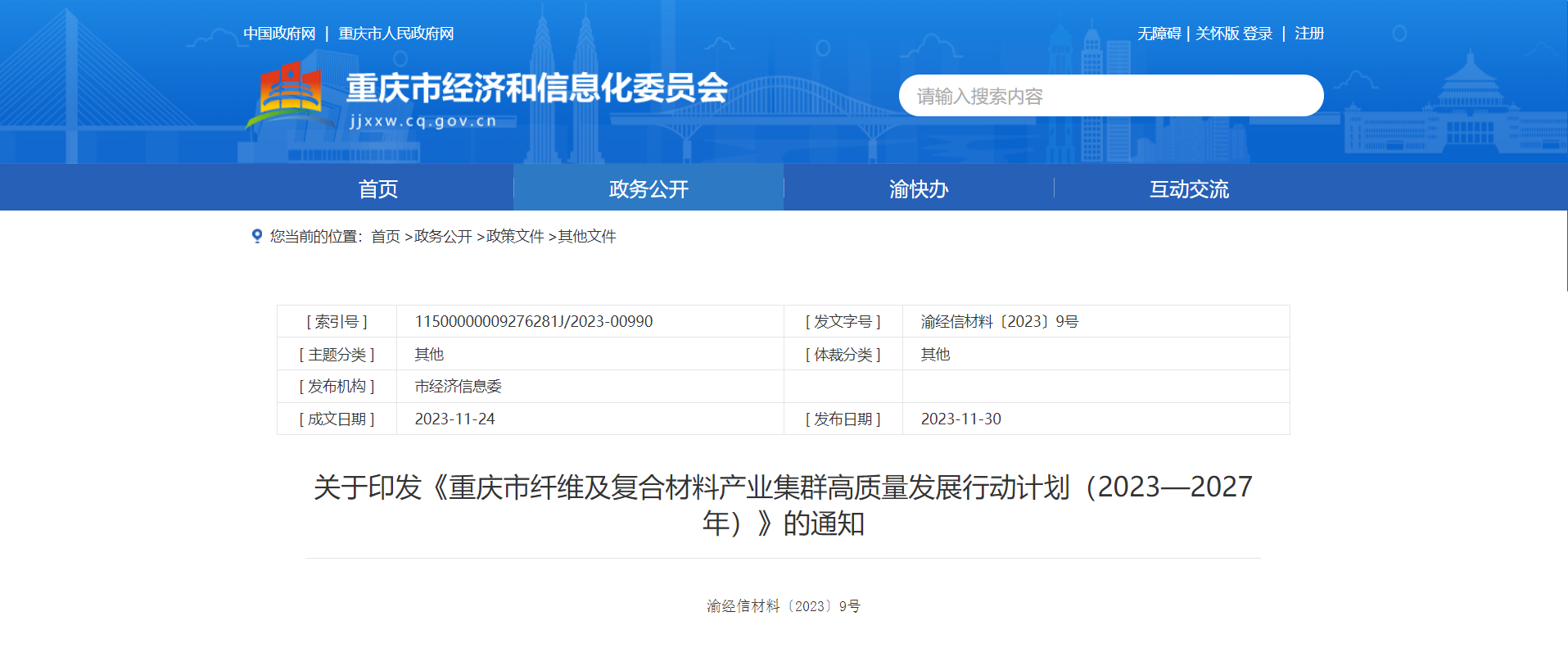Enable 无障碍 accessibility mode
Viewport: 1568px width, 648px height.
tap(1159, 34)
